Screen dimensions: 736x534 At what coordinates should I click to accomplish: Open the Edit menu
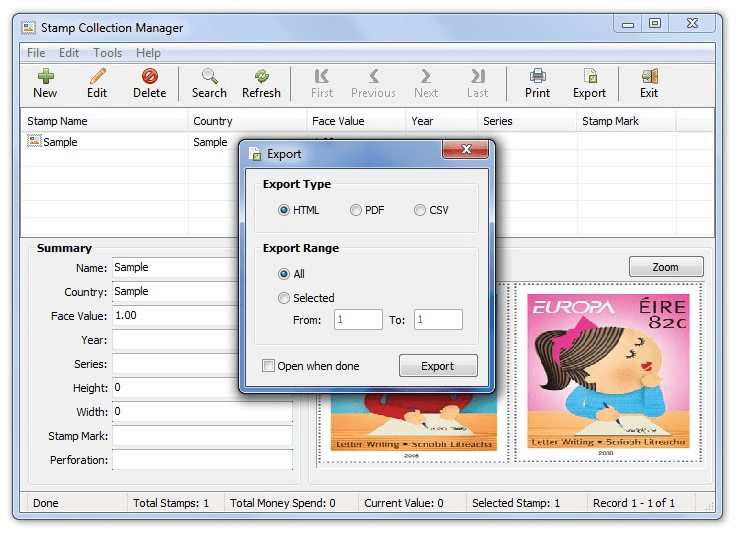[69, 53]
